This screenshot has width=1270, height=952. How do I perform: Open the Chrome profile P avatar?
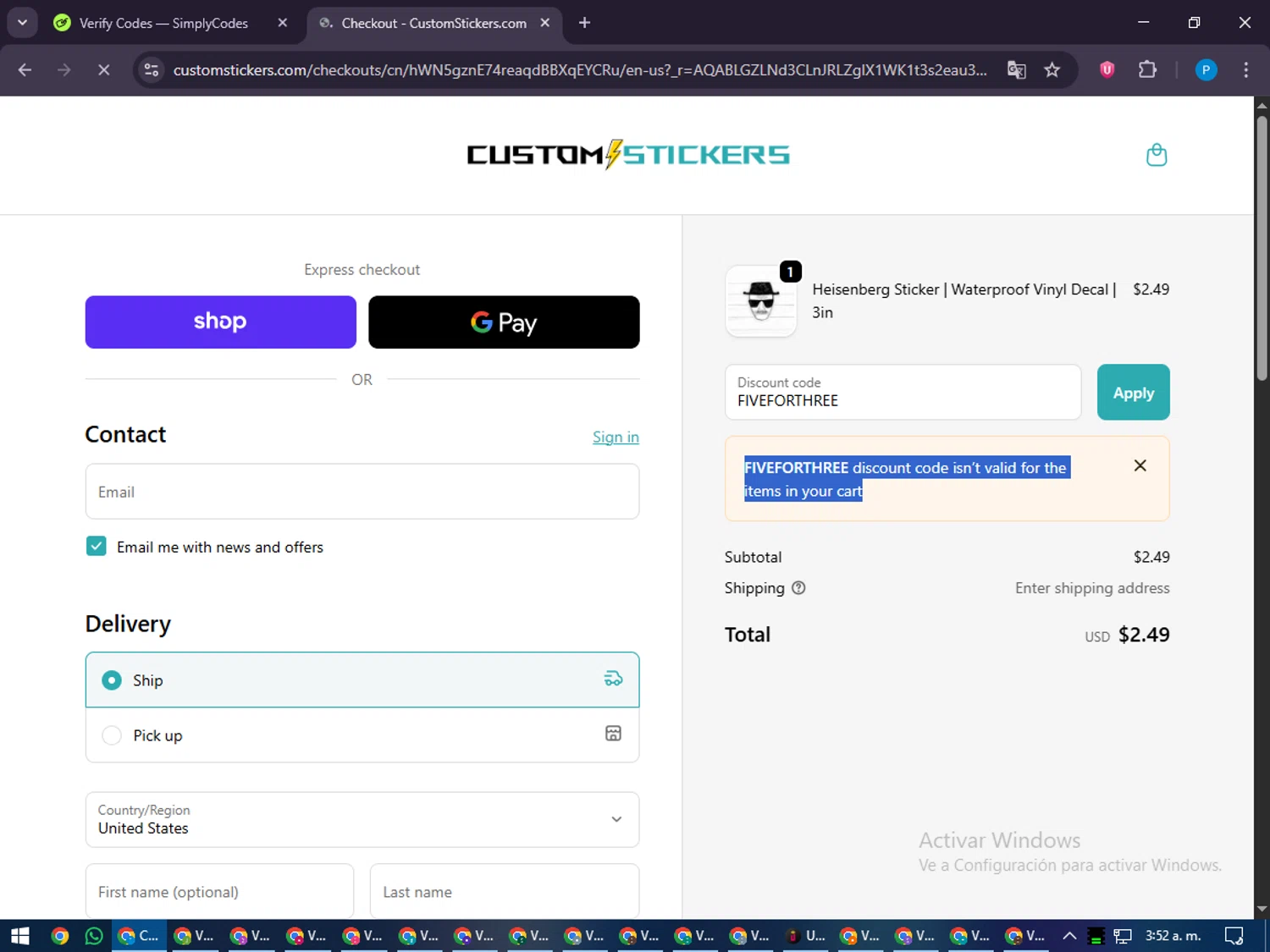[1206, 70]
